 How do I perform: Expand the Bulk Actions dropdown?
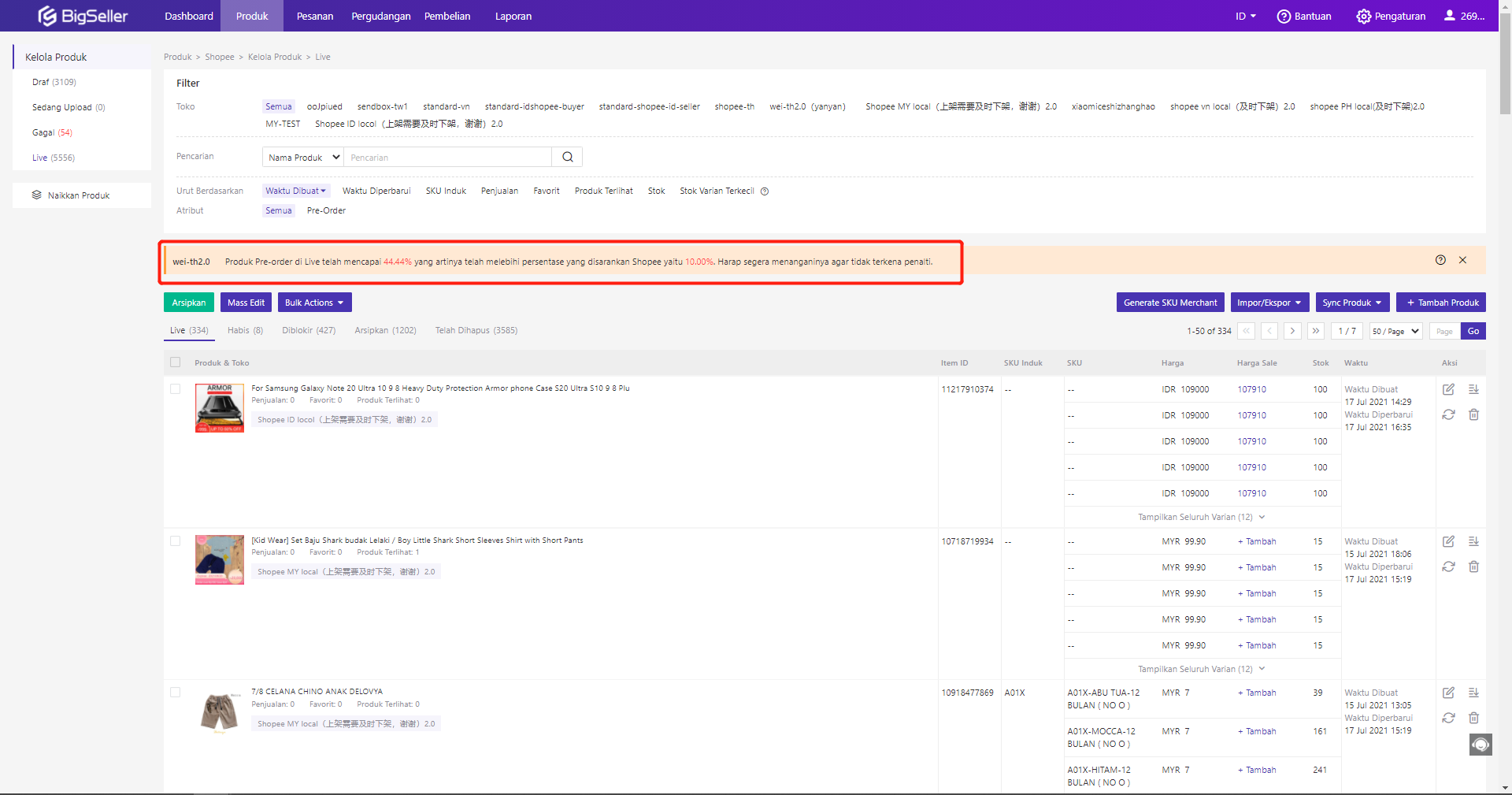click(314, 303)
